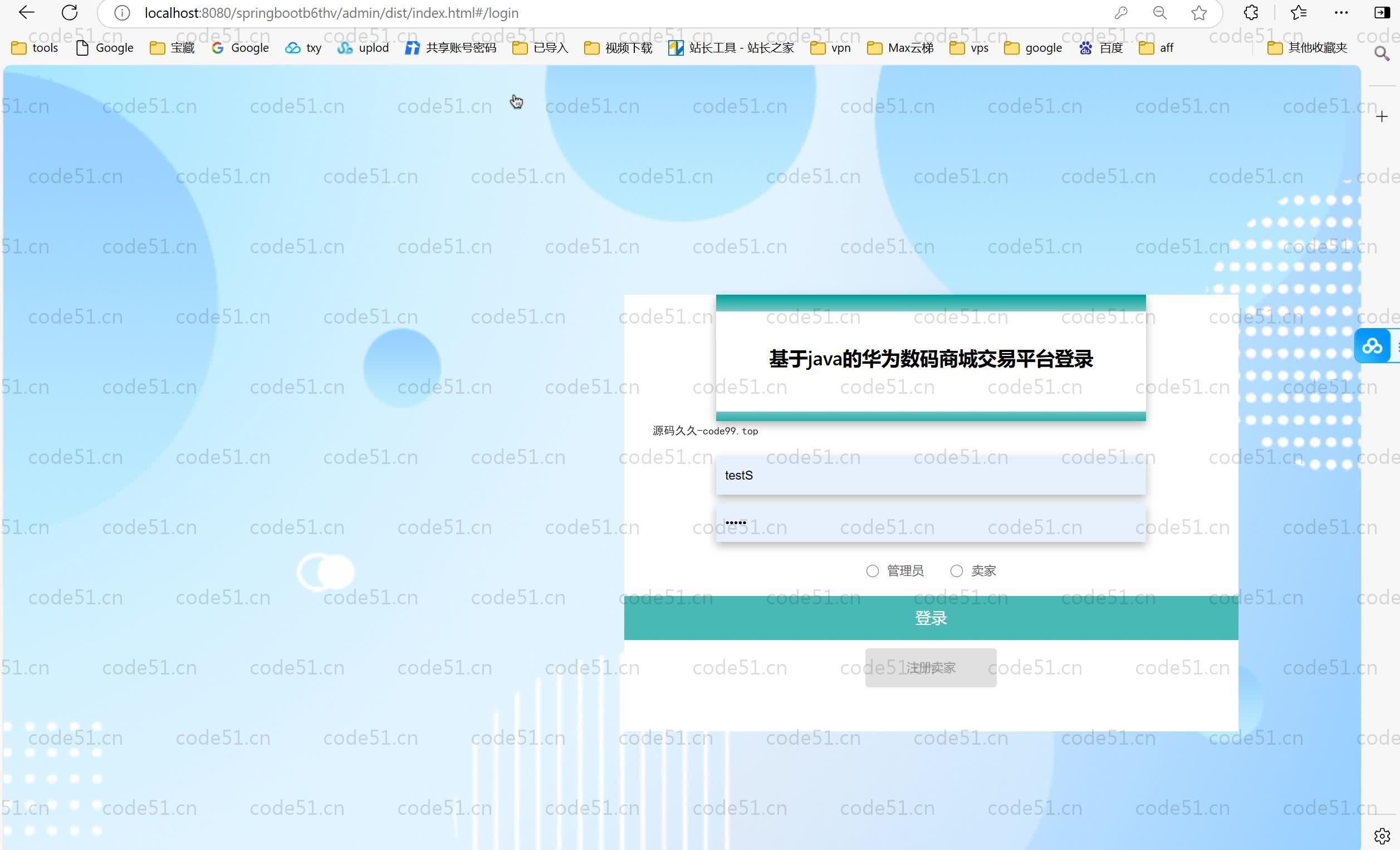Screen dimensions: 1400x850
Task: Open the favorites list icon
Action: (x=1298, y=12)
